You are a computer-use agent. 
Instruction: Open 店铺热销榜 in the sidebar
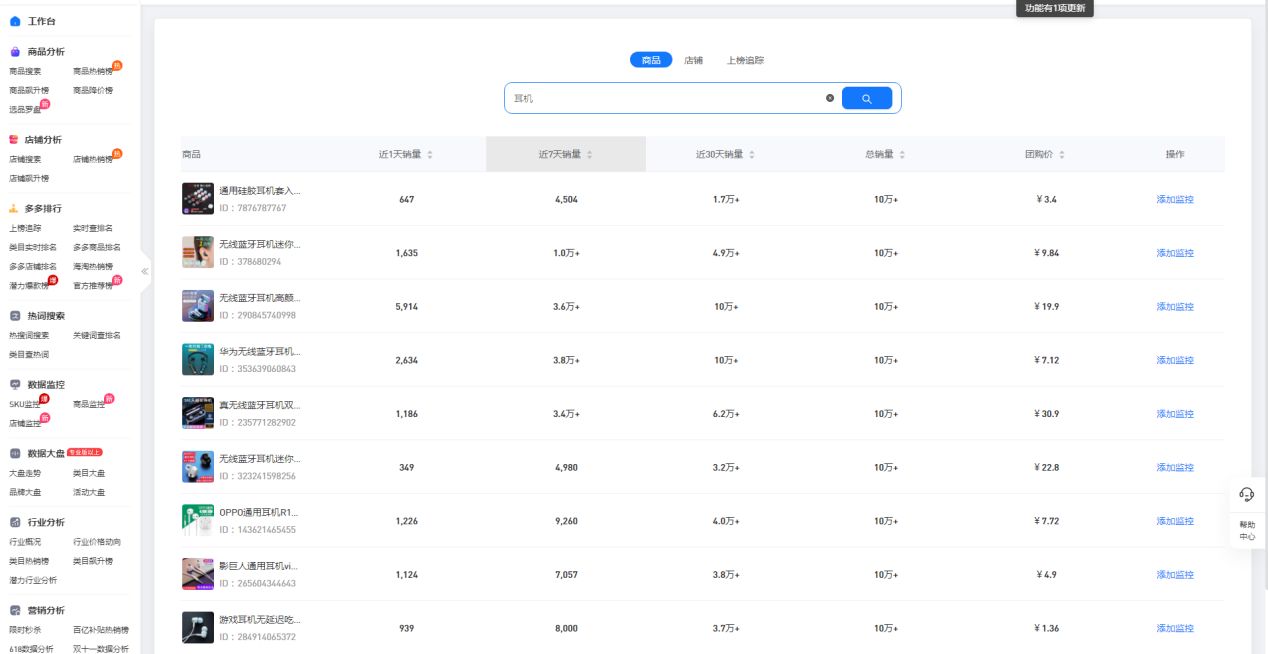93,159
